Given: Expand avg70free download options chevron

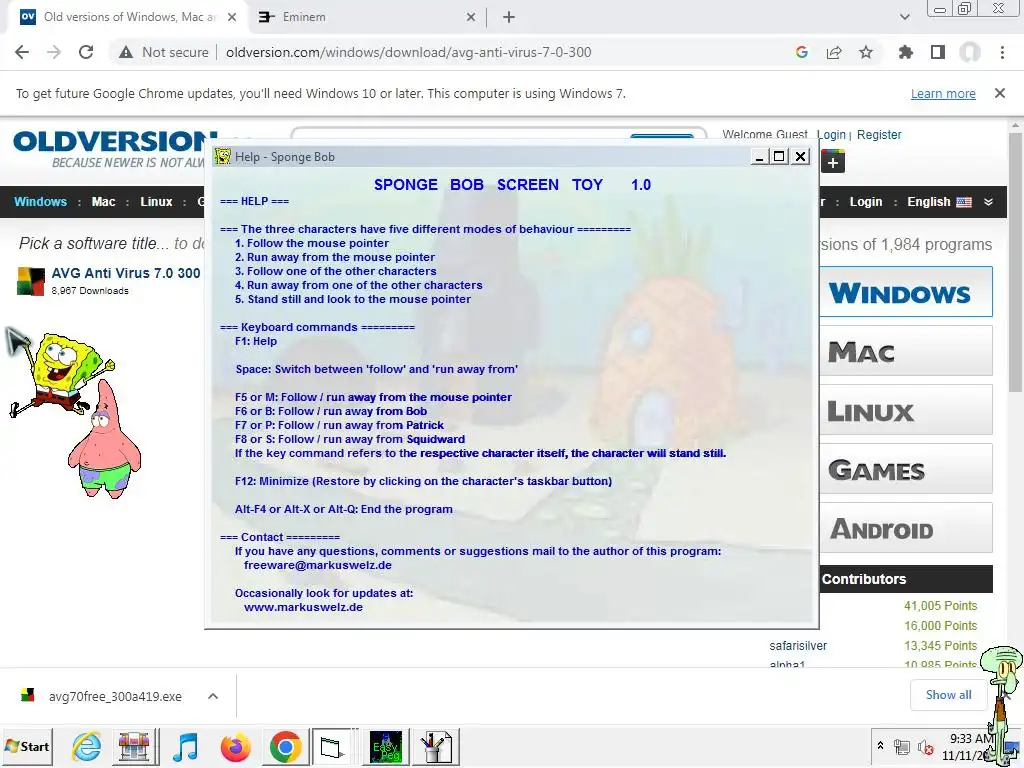Looking at the screenshot, I should 213,696.
